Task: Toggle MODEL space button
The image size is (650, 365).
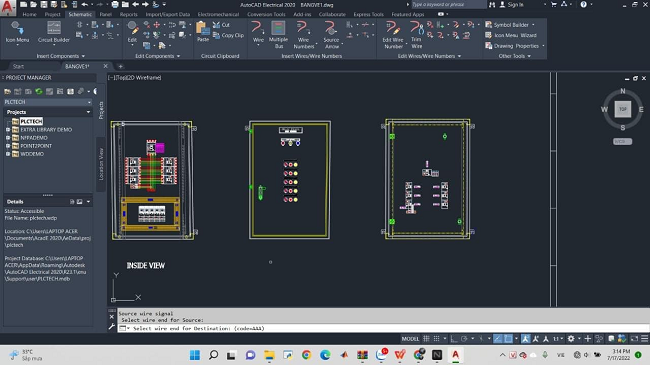Action: [410, 339]
